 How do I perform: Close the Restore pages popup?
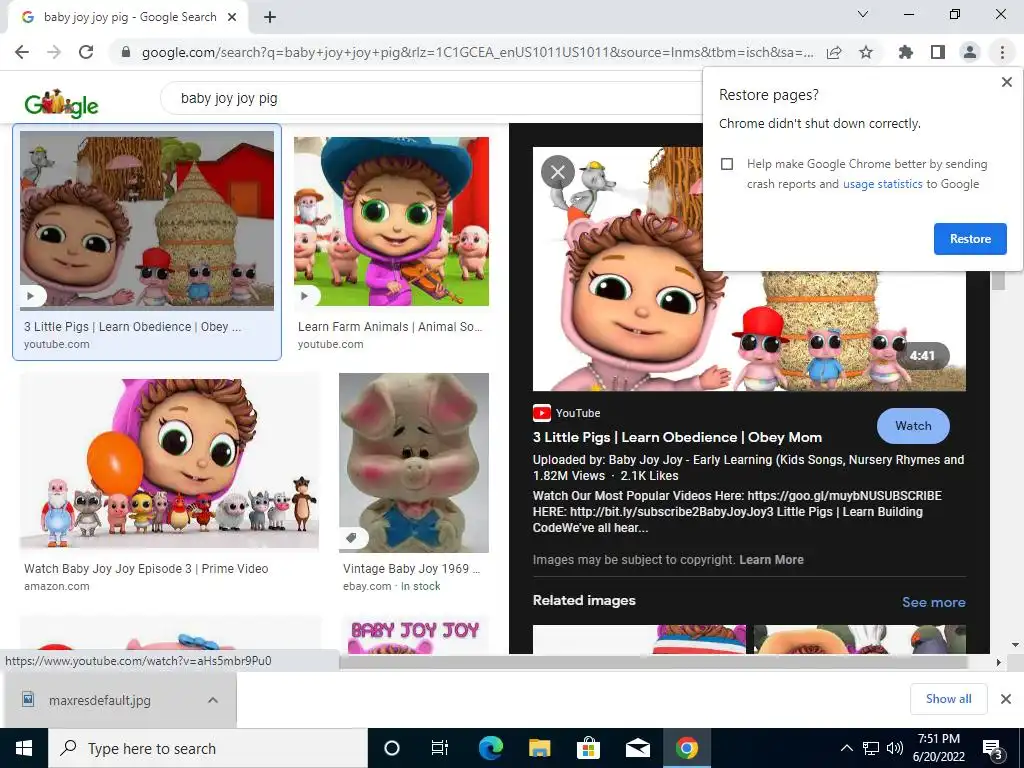1006,82
